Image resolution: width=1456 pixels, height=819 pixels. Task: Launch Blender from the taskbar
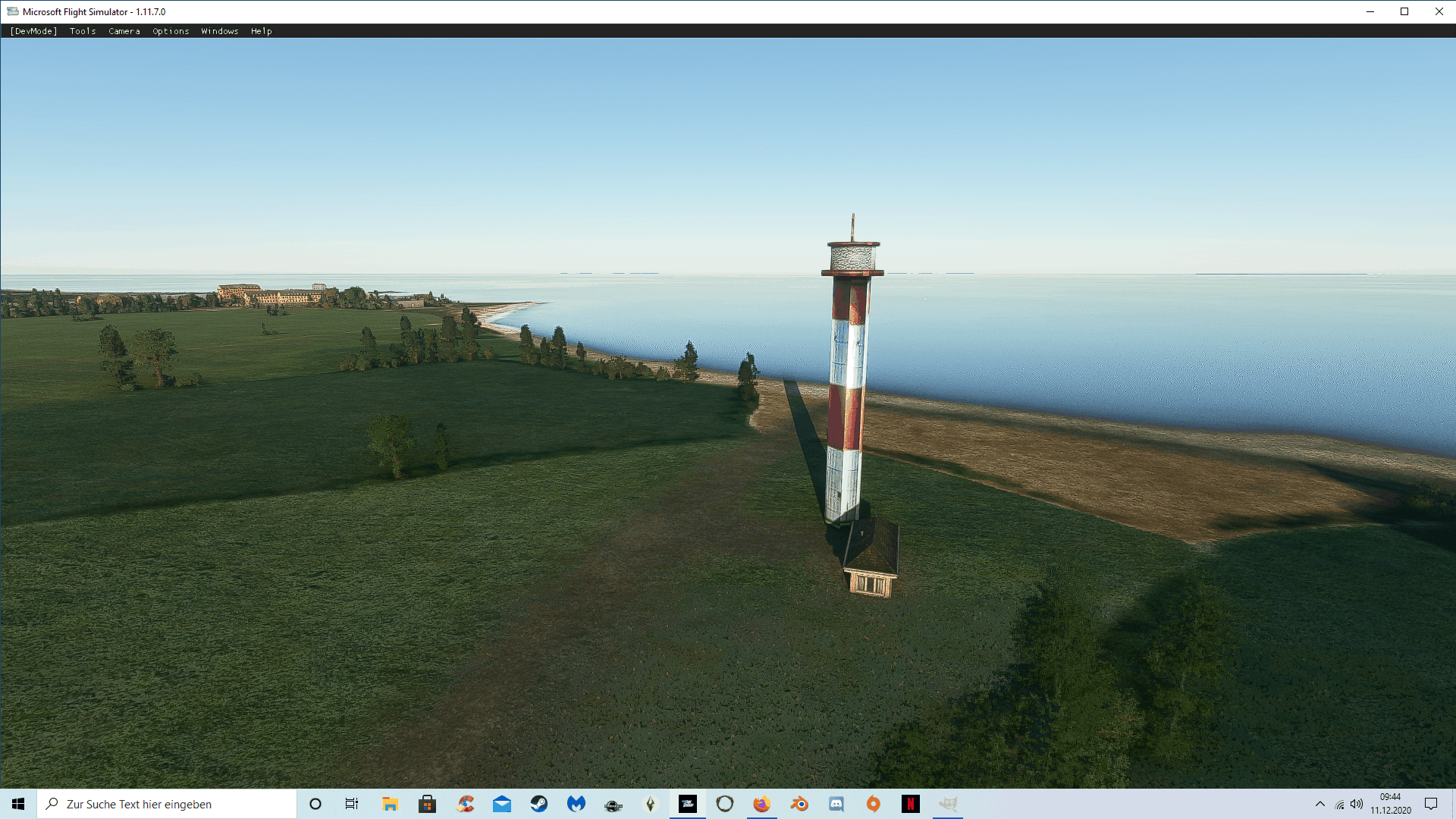pos(799,804)
